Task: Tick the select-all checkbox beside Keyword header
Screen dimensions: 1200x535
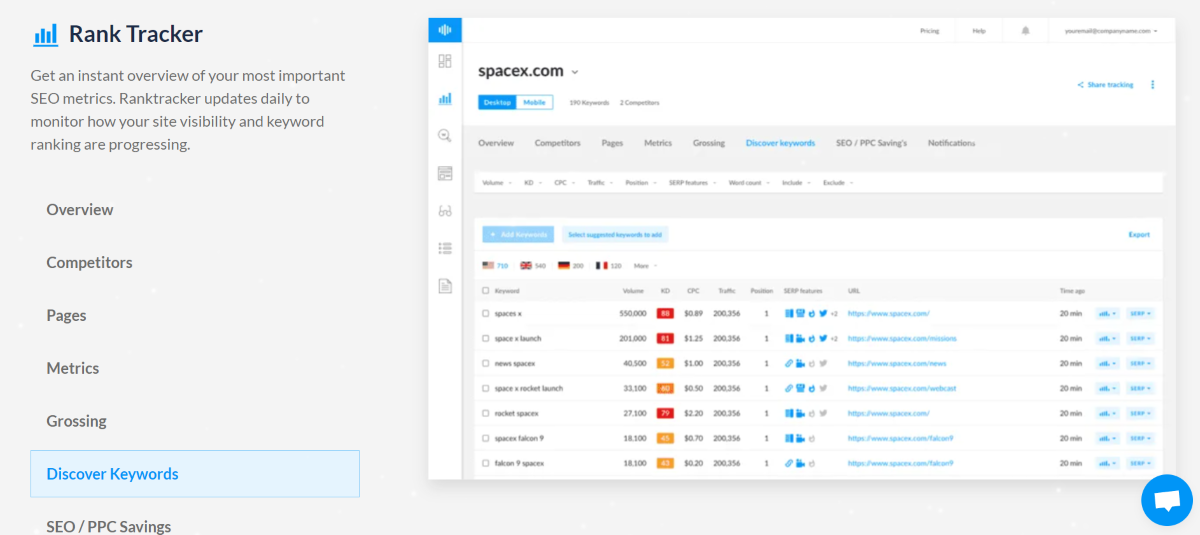Action: pyautogui.click(x=486, y=291)
